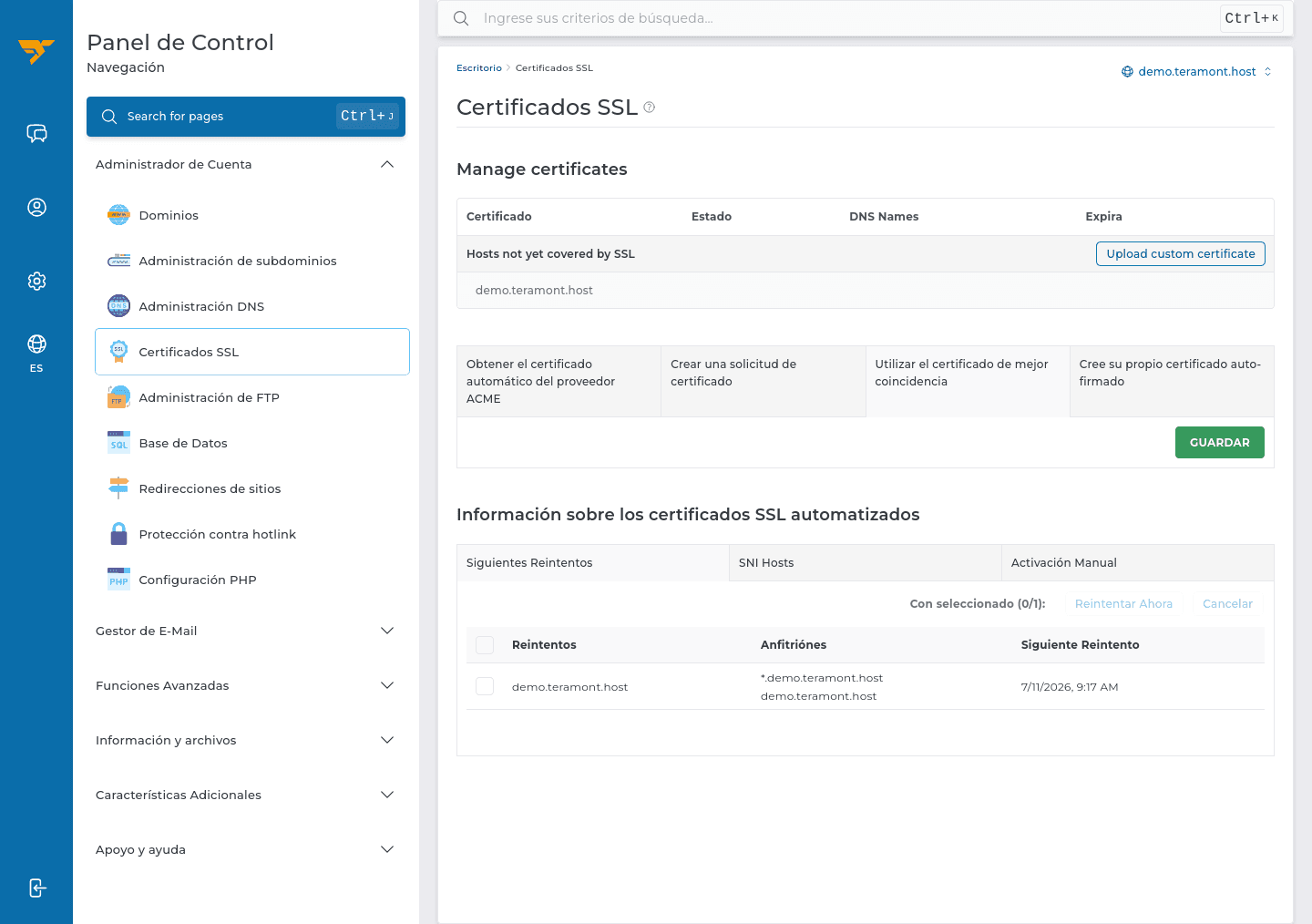The width and height of the screenshot is (1312, 924).
Task: Check the demo.teramont.host retry row checkbox
Action: pos(485,686)
